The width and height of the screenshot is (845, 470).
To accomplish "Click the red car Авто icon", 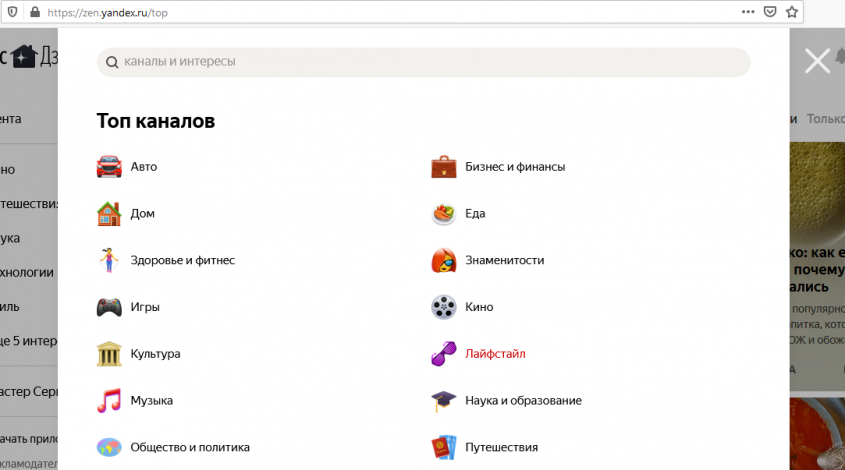I will click(x=109, y=167).
